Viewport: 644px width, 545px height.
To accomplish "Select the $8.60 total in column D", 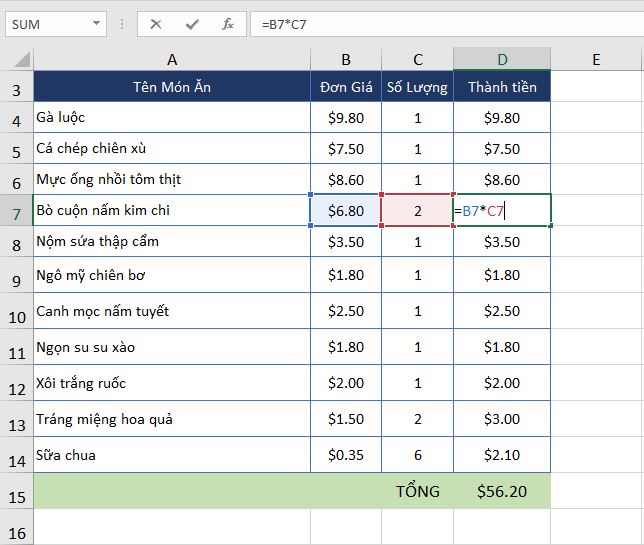I will [x=502, y=179].
